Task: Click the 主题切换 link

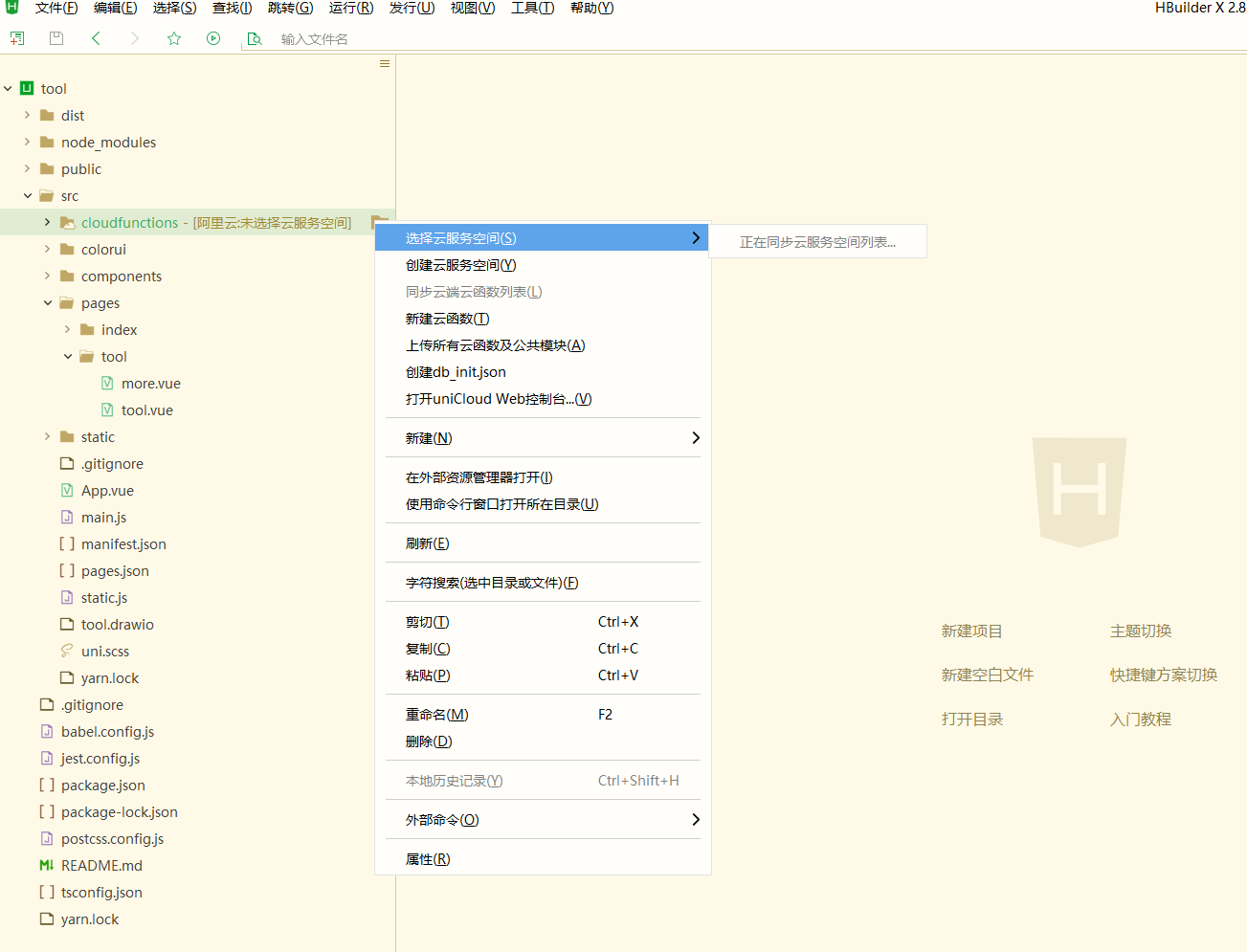Action: coord(1141,631)
